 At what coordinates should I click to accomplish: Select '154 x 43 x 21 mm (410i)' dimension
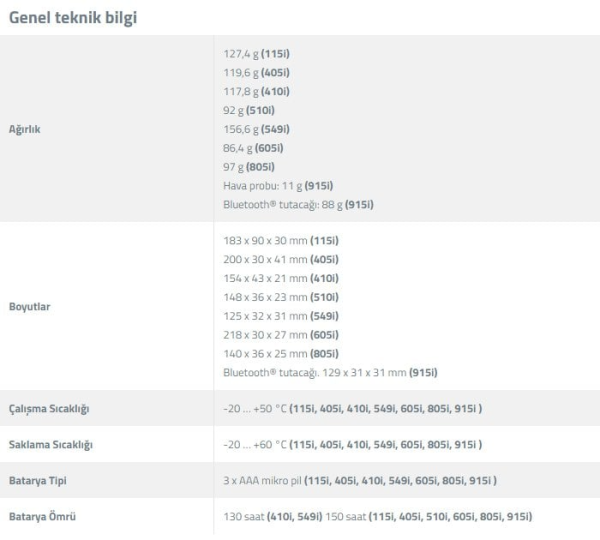pyautogui.click(x=281, y=278)
